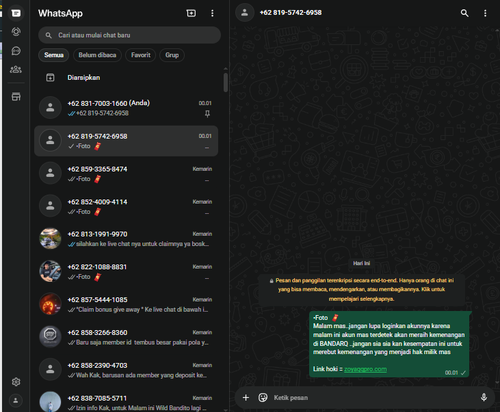Screen dimensions: 500x412
Task: Click the Cari atau mulai chat baru field
Action: 129,35
